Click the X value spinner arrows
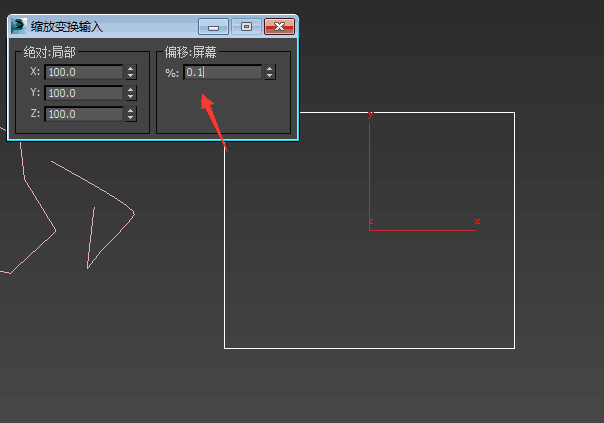604x423 pixels. click(131, 72)
